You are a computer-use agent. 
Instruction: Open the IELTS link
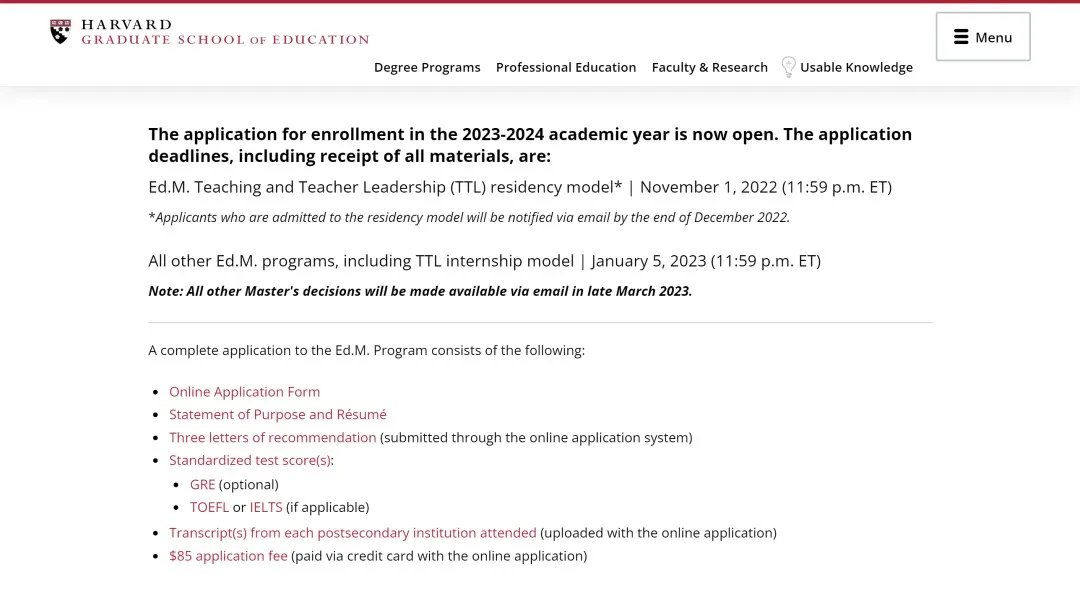tap(266, 507)
